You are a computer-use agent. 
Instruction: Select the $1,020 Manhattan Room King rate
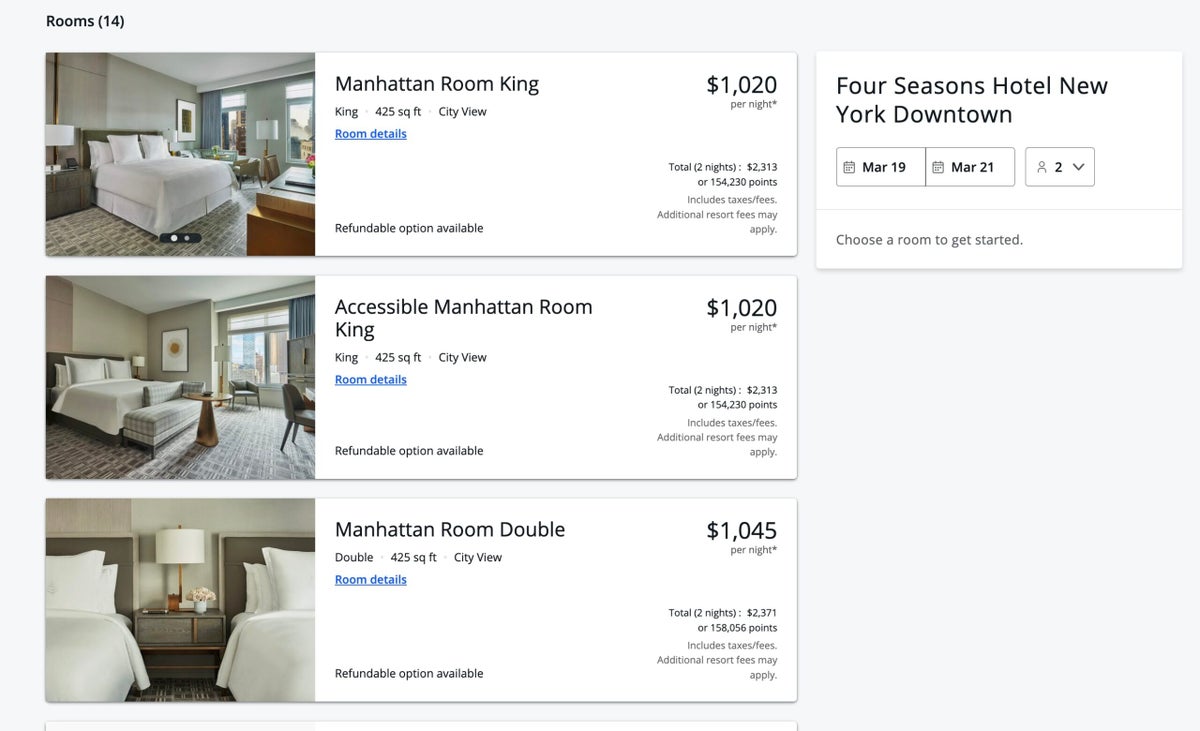pos(742,85)
